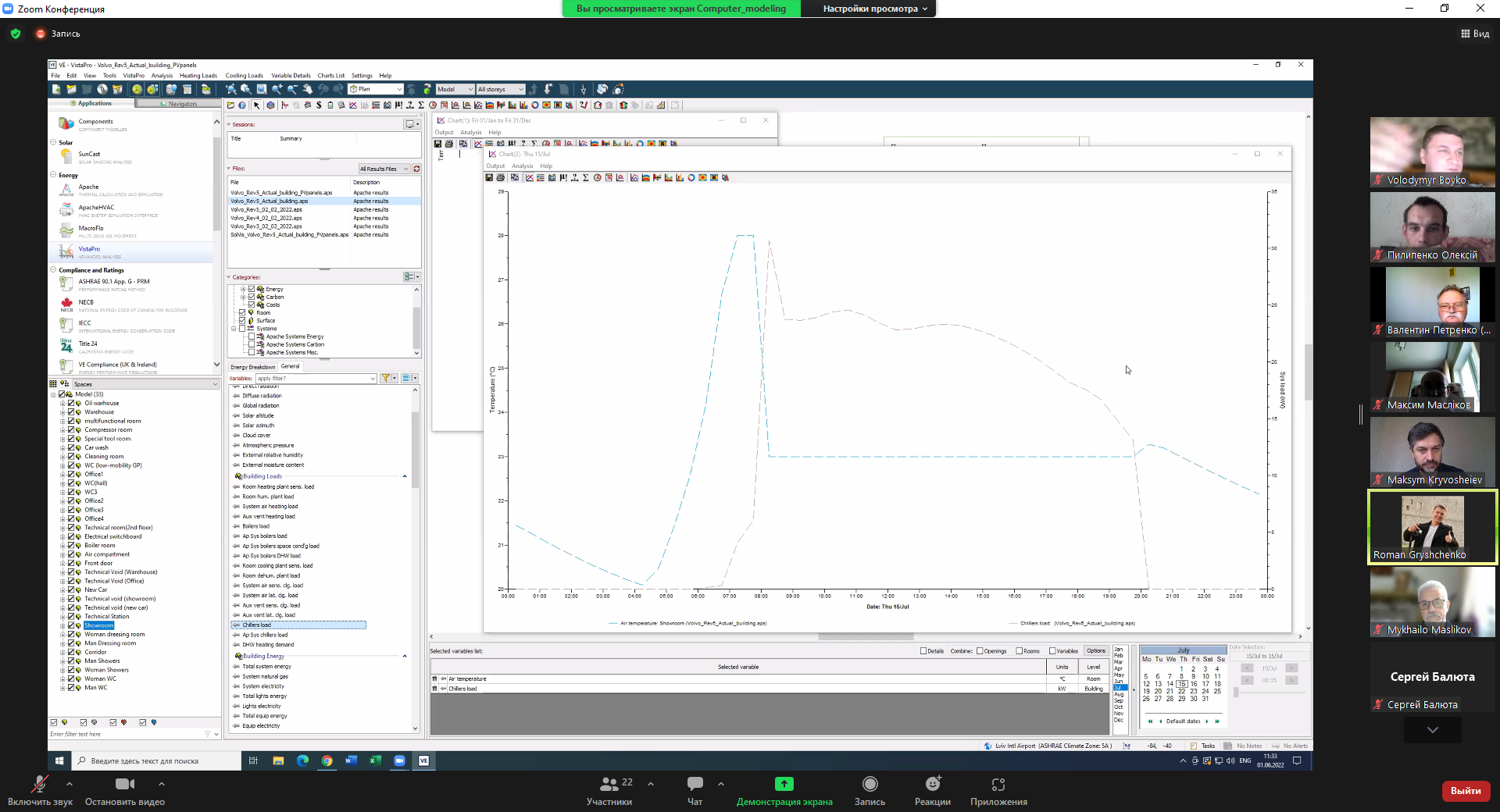Delete Air temperature from selected variables
Screen dimensions: 1500x812
click(434, 678)
